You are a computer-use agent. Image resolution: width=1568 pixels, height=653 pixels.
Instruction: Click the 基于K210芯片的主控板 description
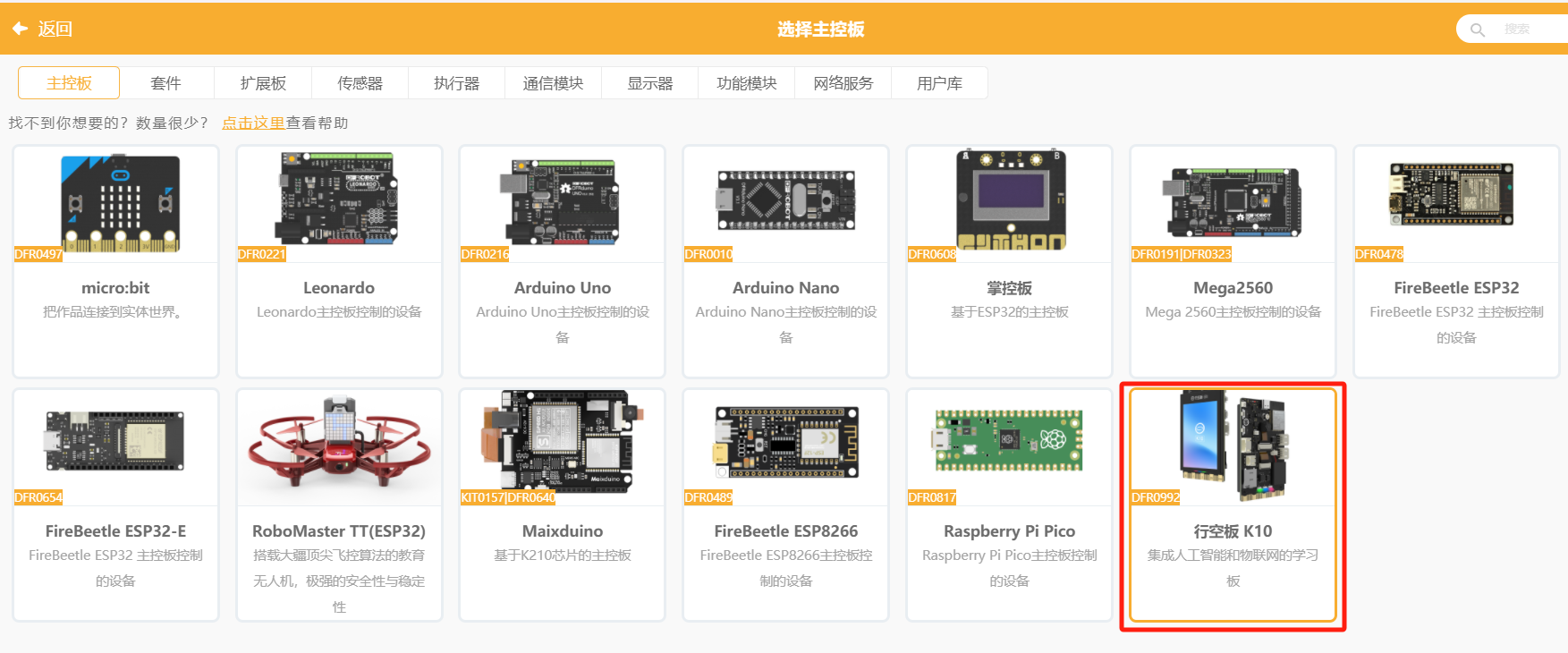pos(563,555)
